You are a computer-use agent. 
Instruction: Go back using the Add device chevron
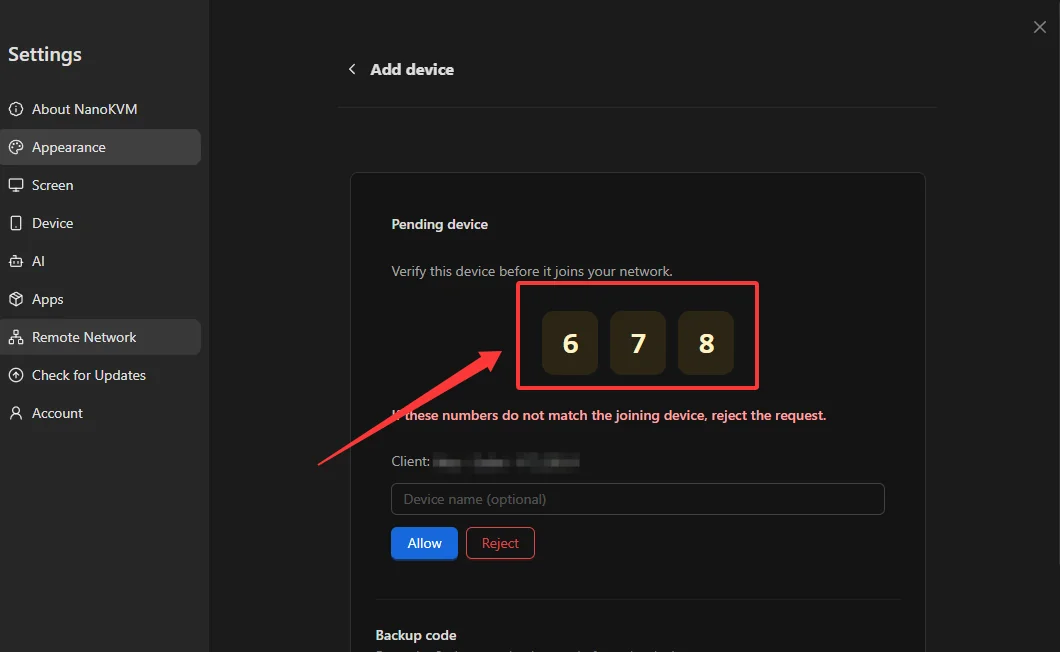pos(352,69)
